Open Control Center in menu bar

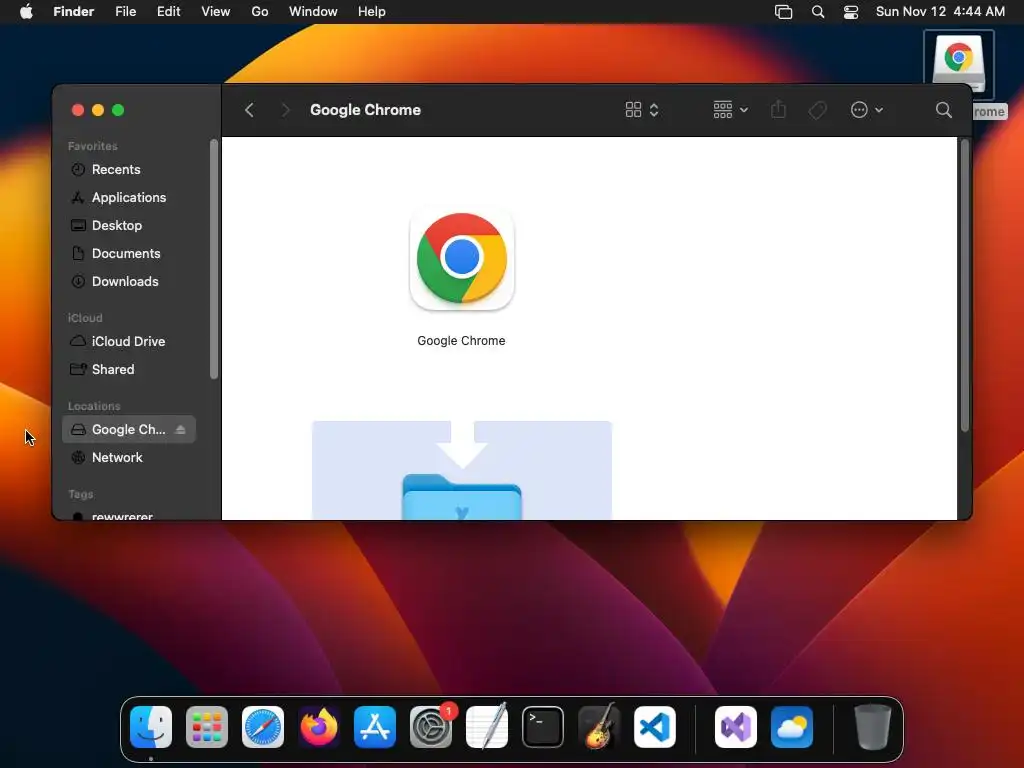point(851,12)
